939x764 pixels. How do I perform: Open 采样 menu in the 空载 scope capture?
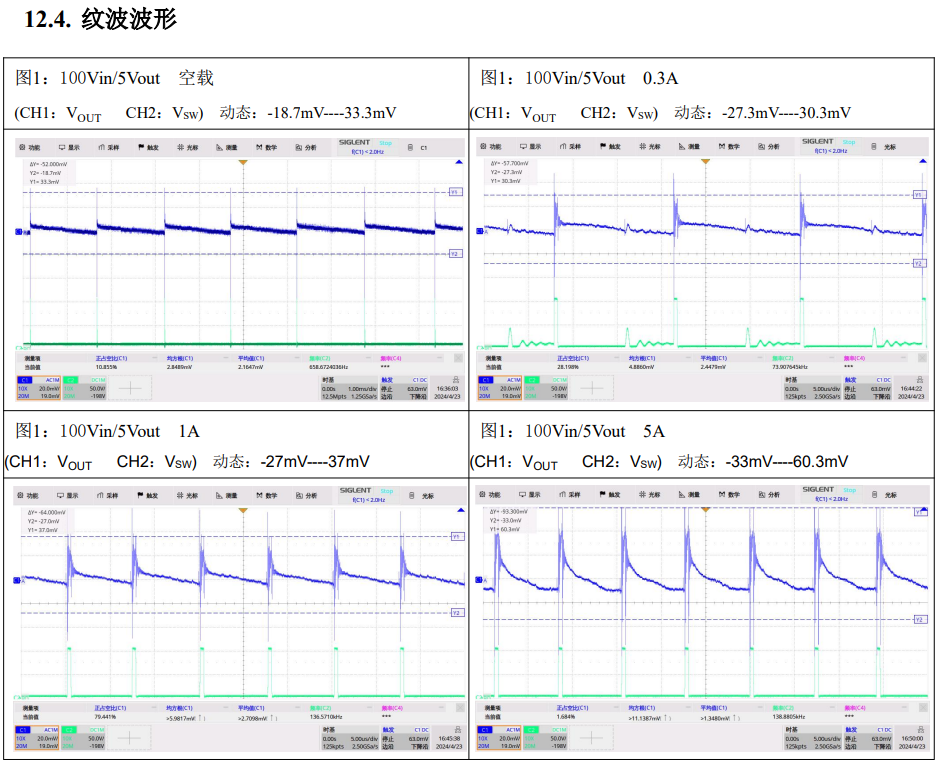(108, 147)
